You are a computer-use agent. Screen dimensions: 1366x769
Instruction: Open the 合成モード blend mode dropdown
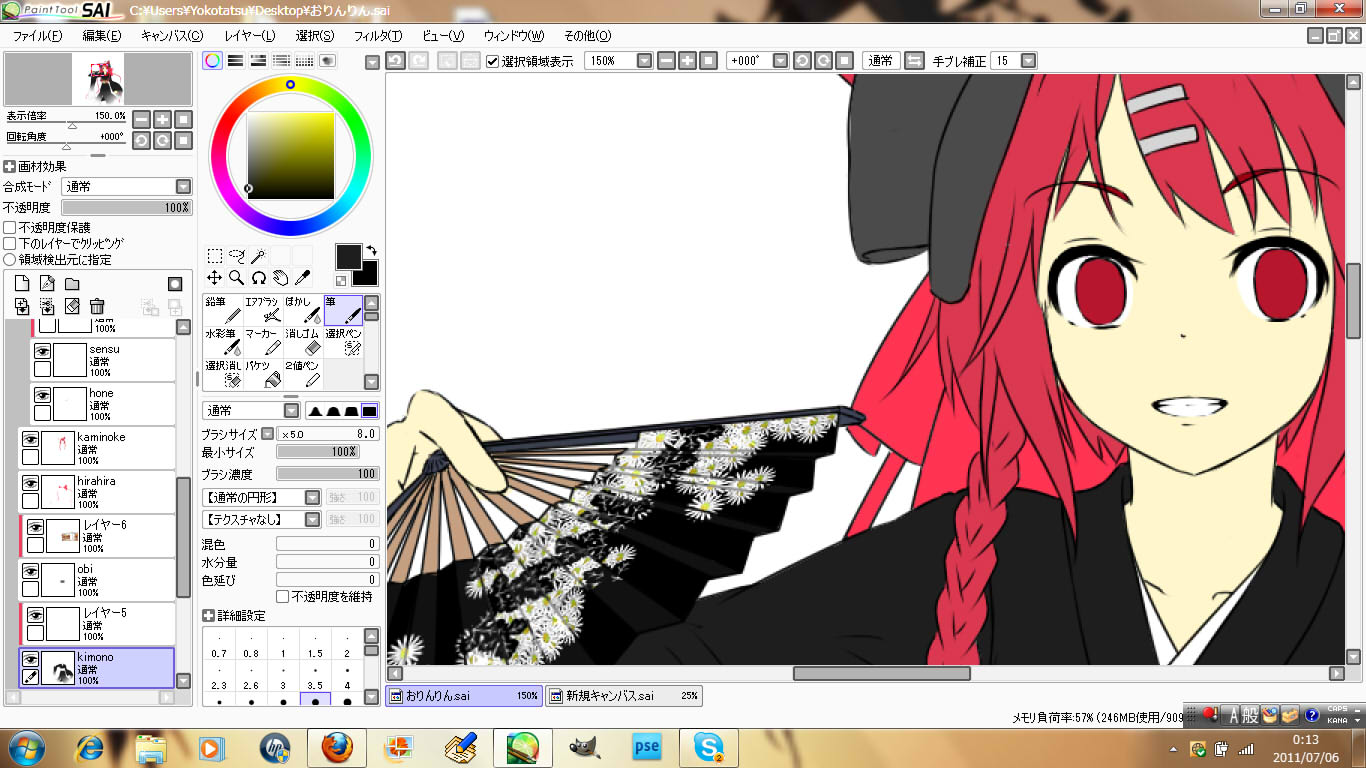click(183, 187)
